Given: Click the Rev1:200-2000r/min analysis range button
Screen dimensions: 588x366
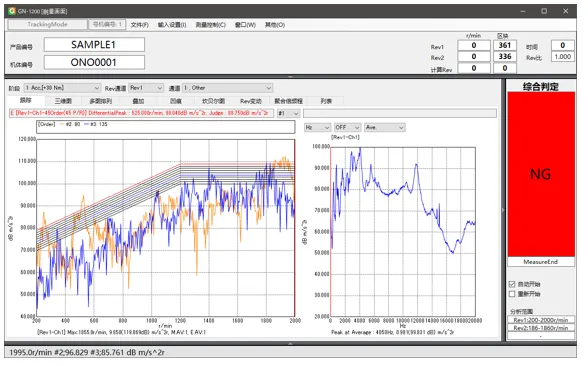Looking at the screenshot, I should coord(541,320).
